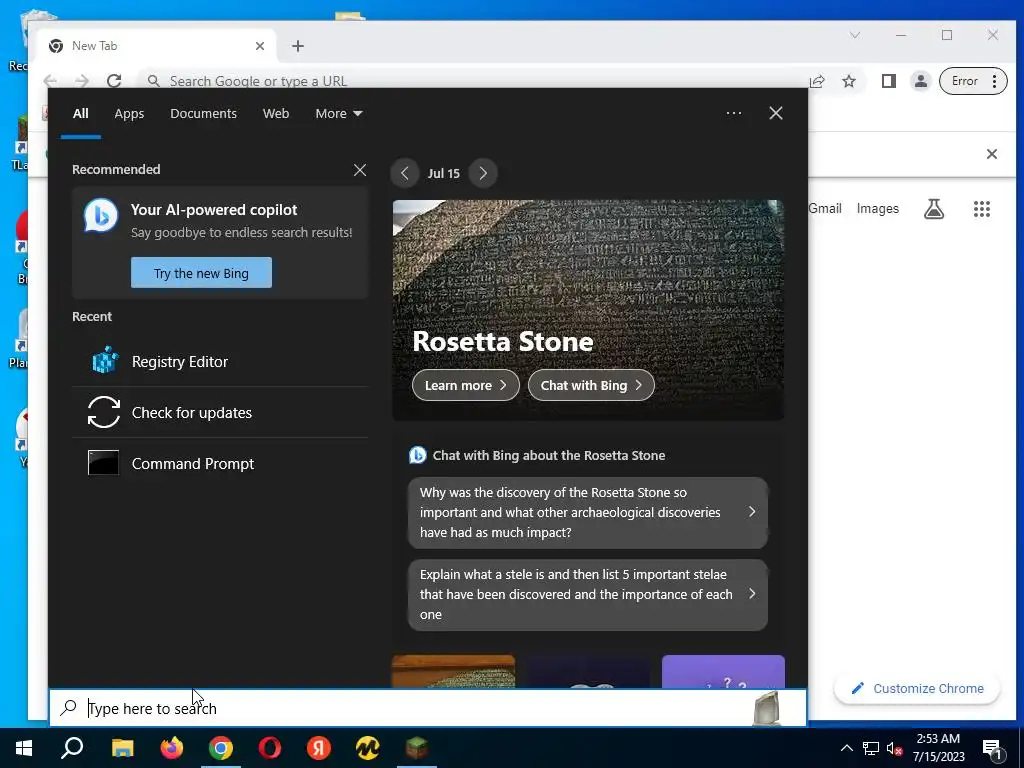The width and height of the screenshot is (1024, 768).
Task: Open network status tray icon
Action: click(871, 748)
